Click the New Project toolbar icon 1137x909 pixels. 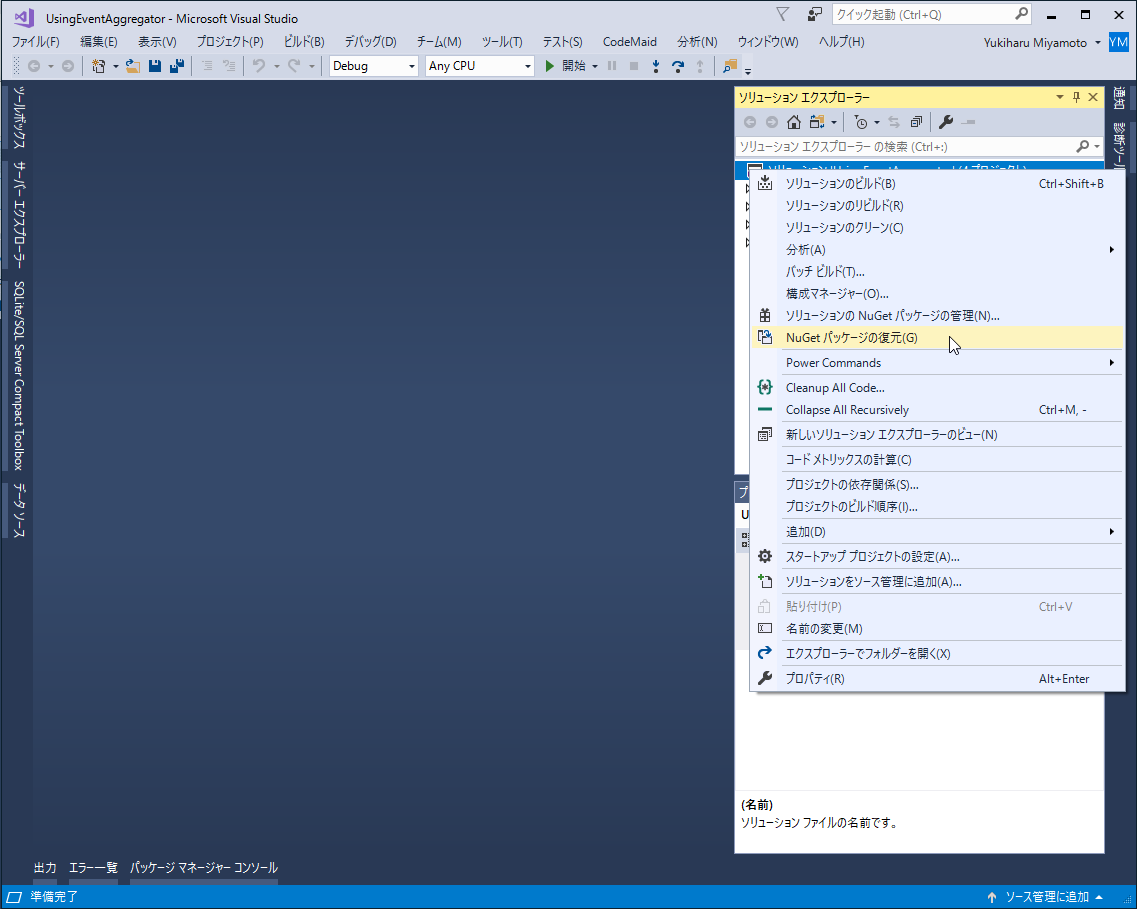[98, 66]
